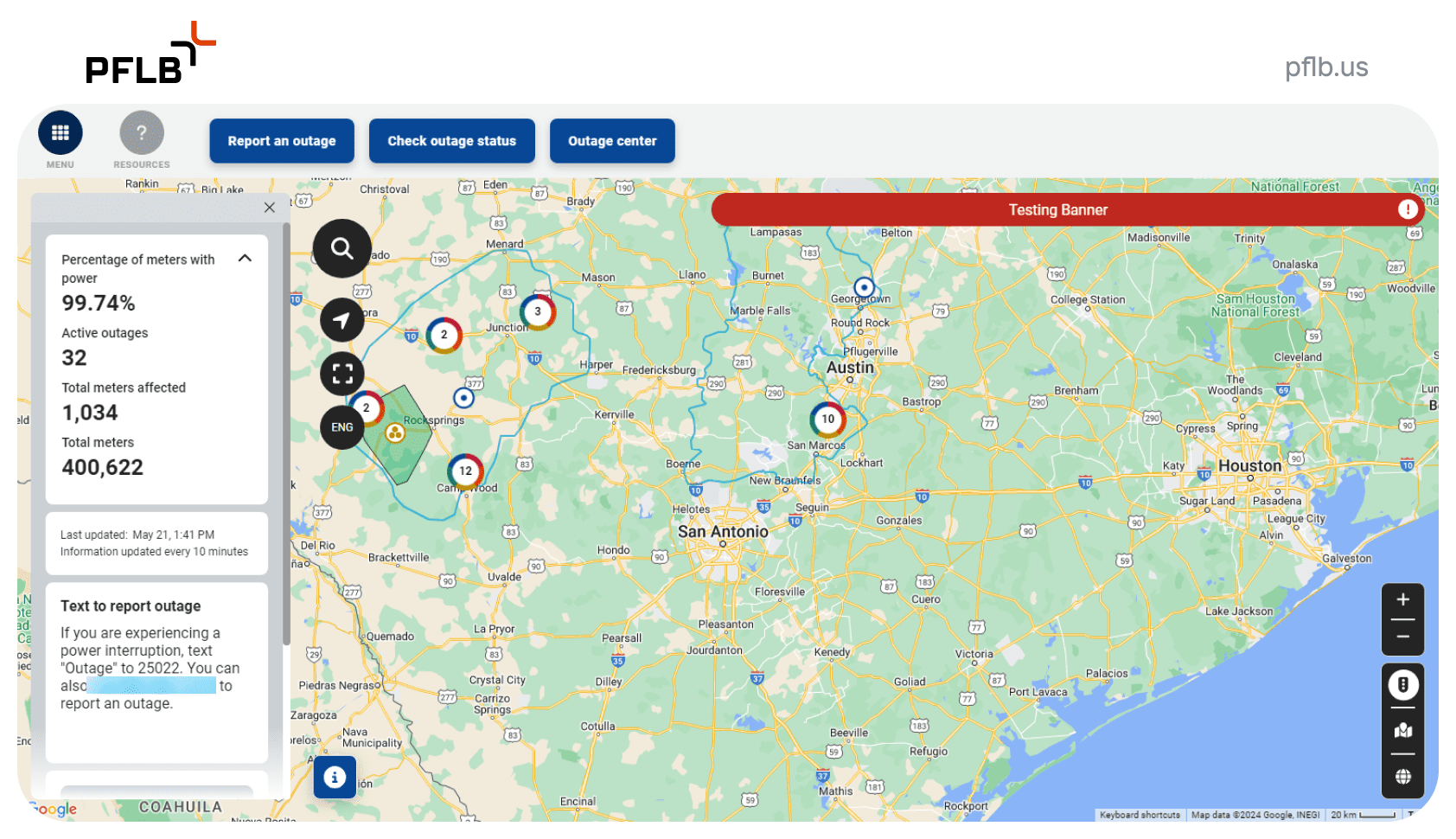This screenshot has height=839, width=1456.
Task: Select outage cluster marker showing 10
Action: [x=828, y=419]
